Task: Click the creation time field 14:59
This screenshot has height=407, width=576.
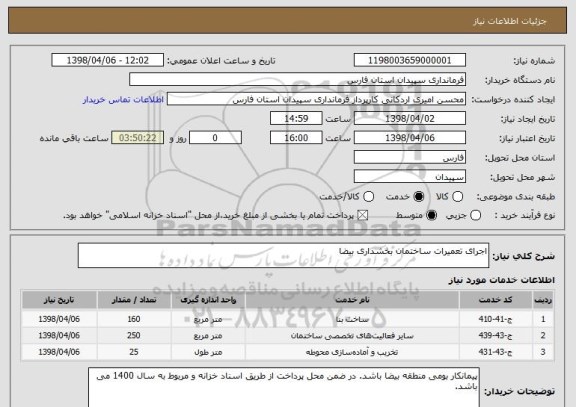Action: pyautogui.click(x=296, y=119)
